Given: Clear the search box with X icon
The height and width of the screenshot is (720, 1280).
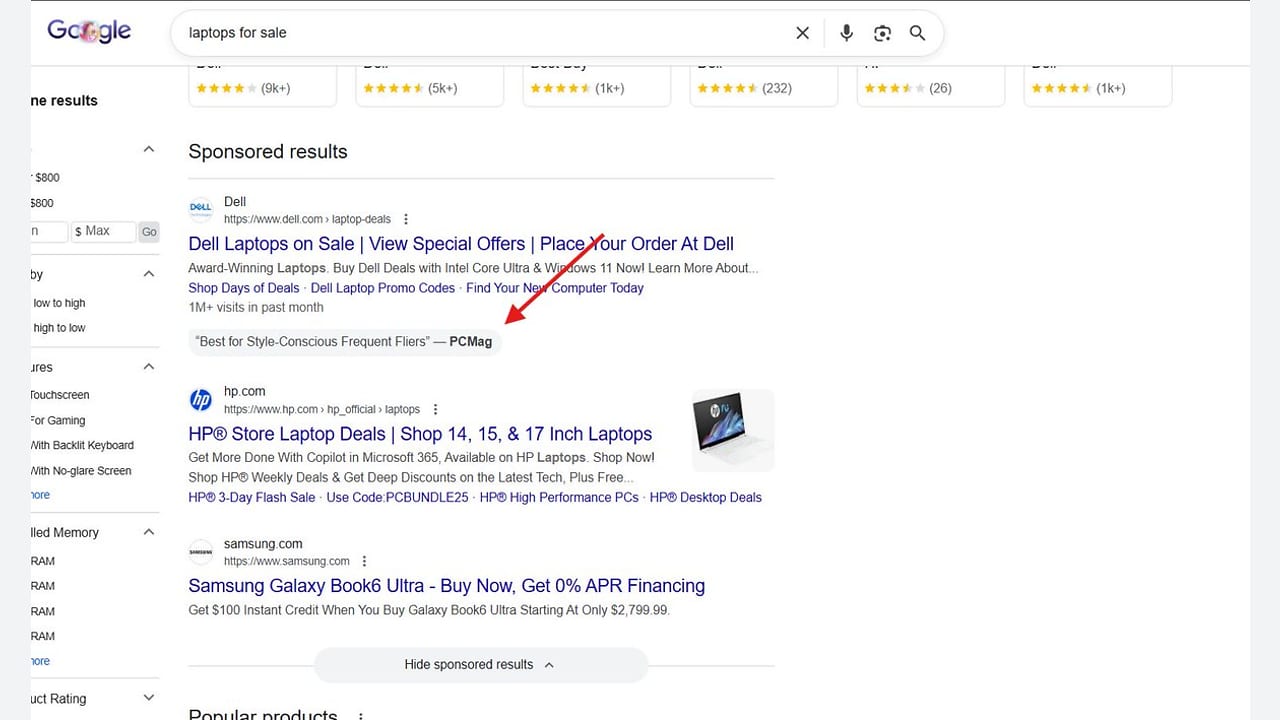Looking at the screenshot, I should coord(802,33).
